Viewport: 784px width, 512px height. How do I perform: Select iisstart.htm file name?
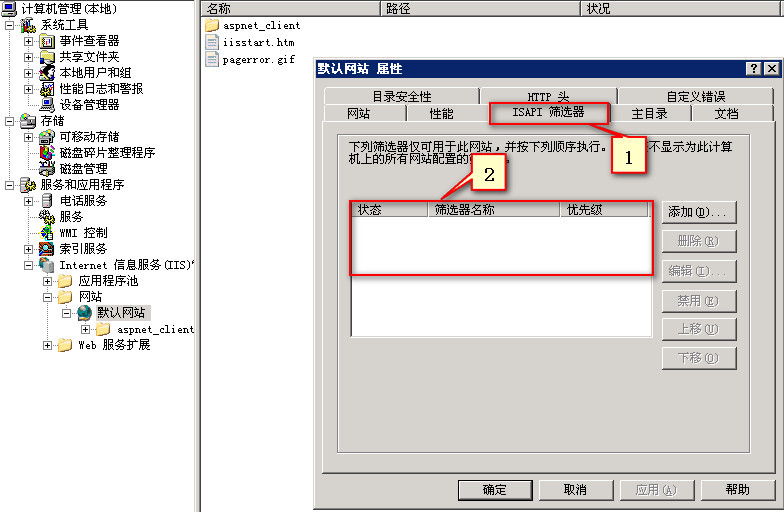pos(259,42)
